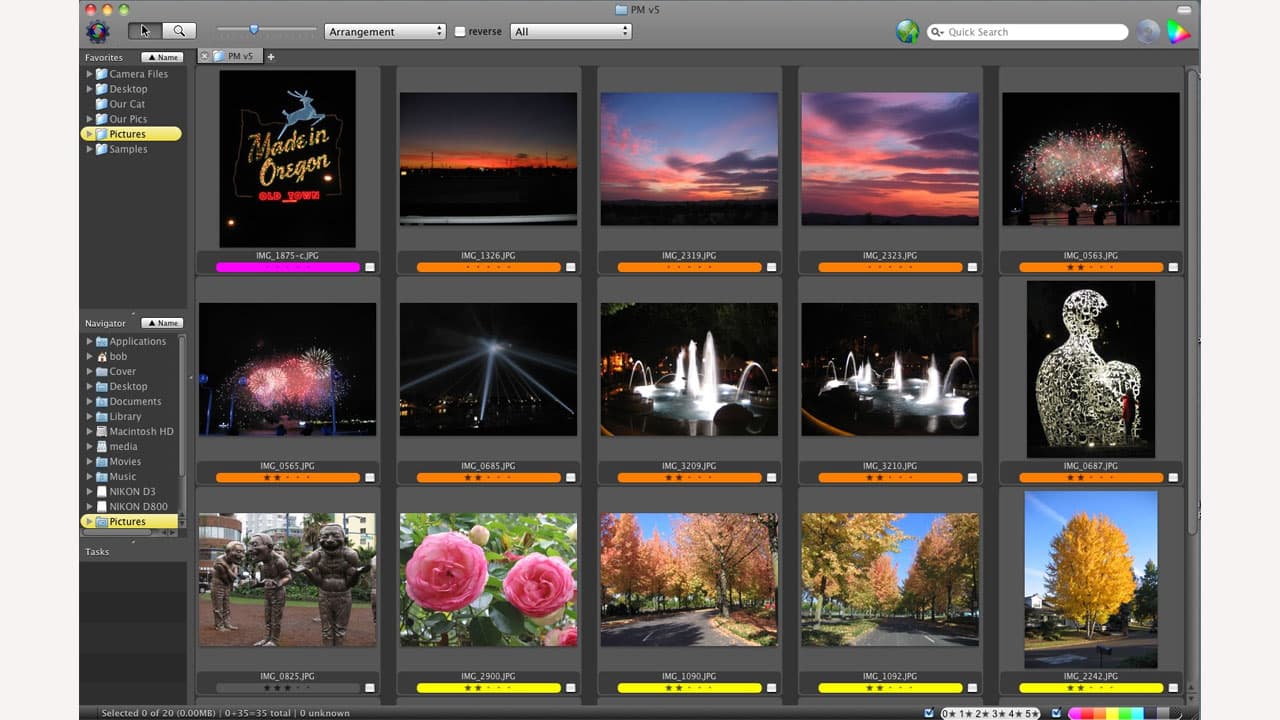1280x720 pixels.
Task: Click the camera icon beside NIKON D3
Action: (x=103, y=491)
